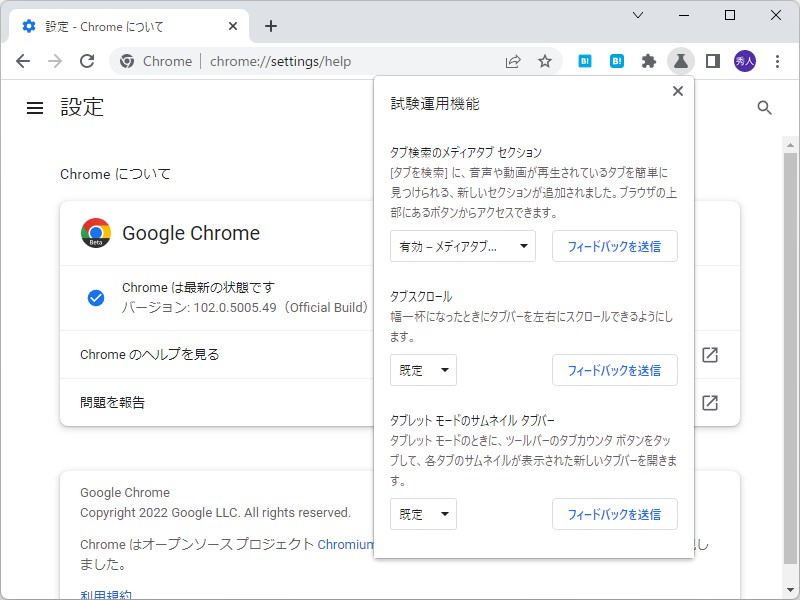Open the メディアタブ section status dropdown

coord(462,246)
